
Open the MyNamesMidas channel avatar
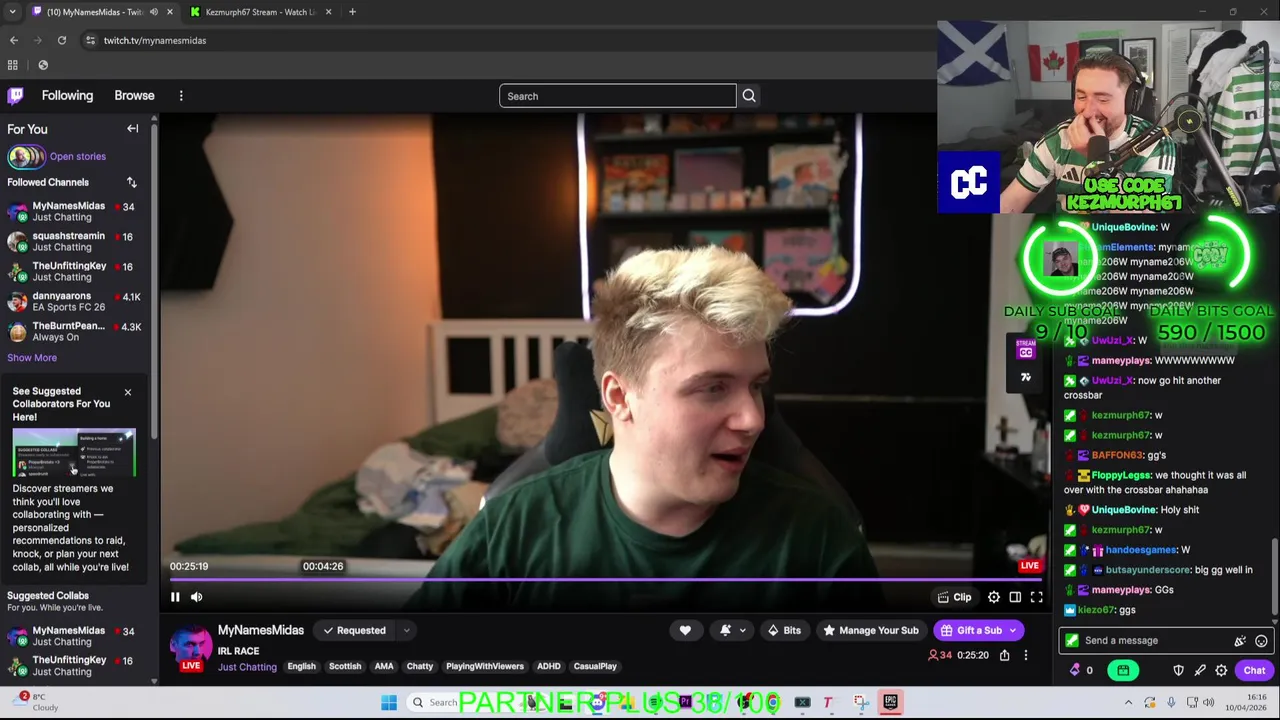click(x=190, y=644)
